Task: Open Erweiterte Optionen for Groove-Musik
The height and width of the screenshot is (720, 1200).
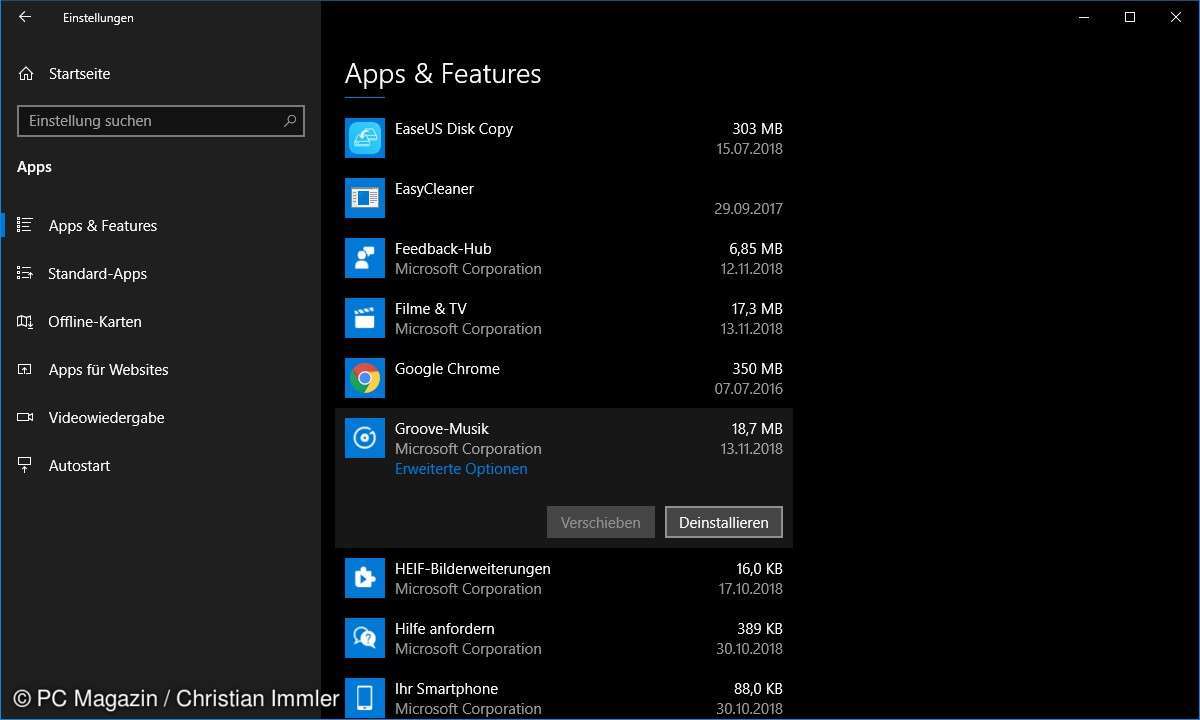Action: [461, 468]
